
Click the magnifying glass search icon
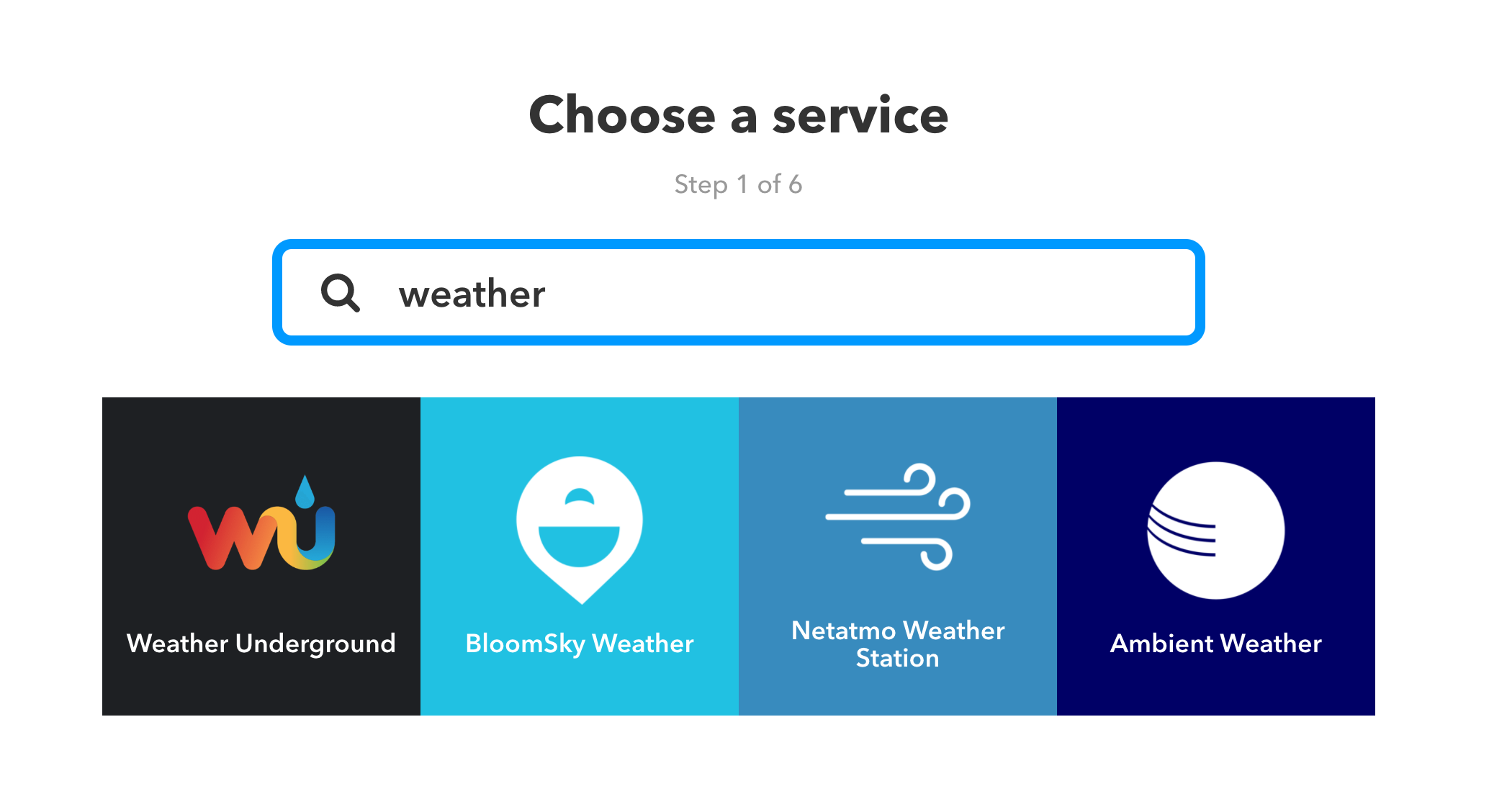point(340,292)
